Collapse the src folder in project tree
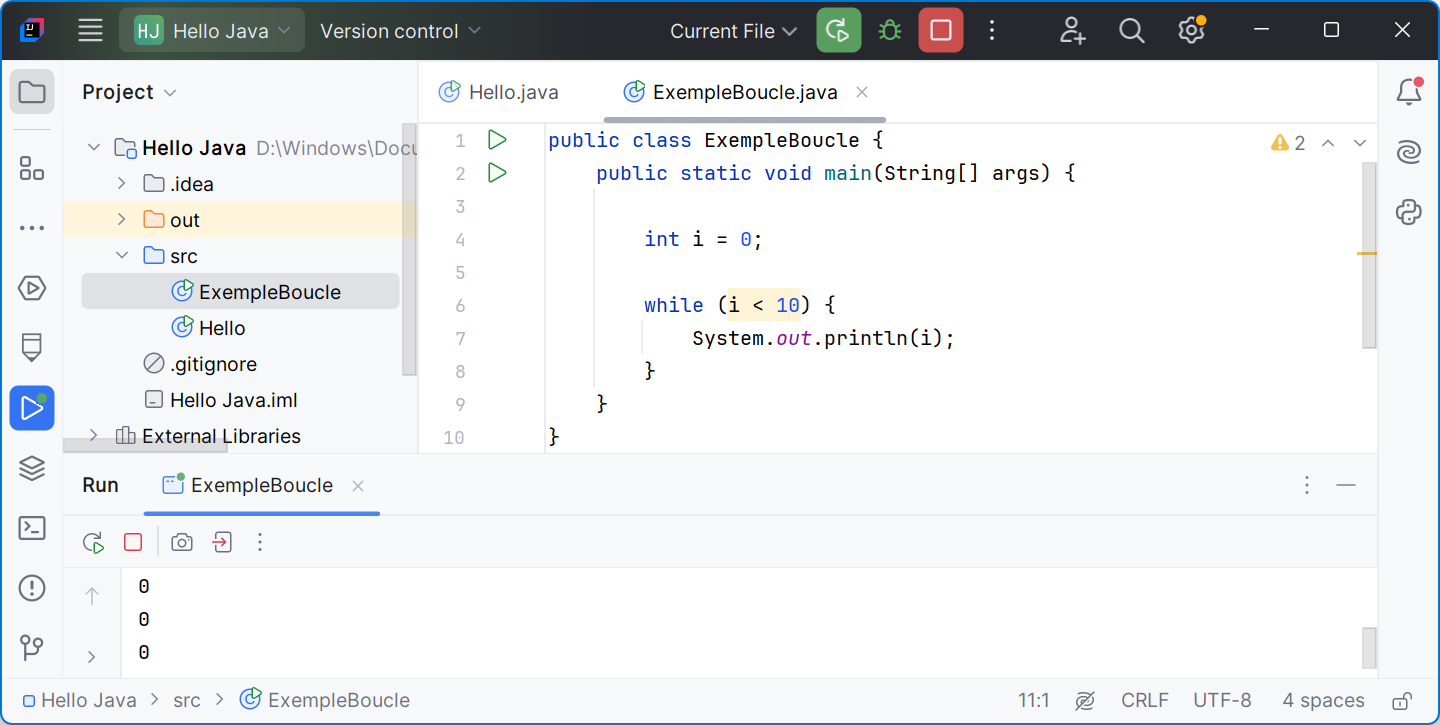The image size is (1440, 725). point(122,256)
